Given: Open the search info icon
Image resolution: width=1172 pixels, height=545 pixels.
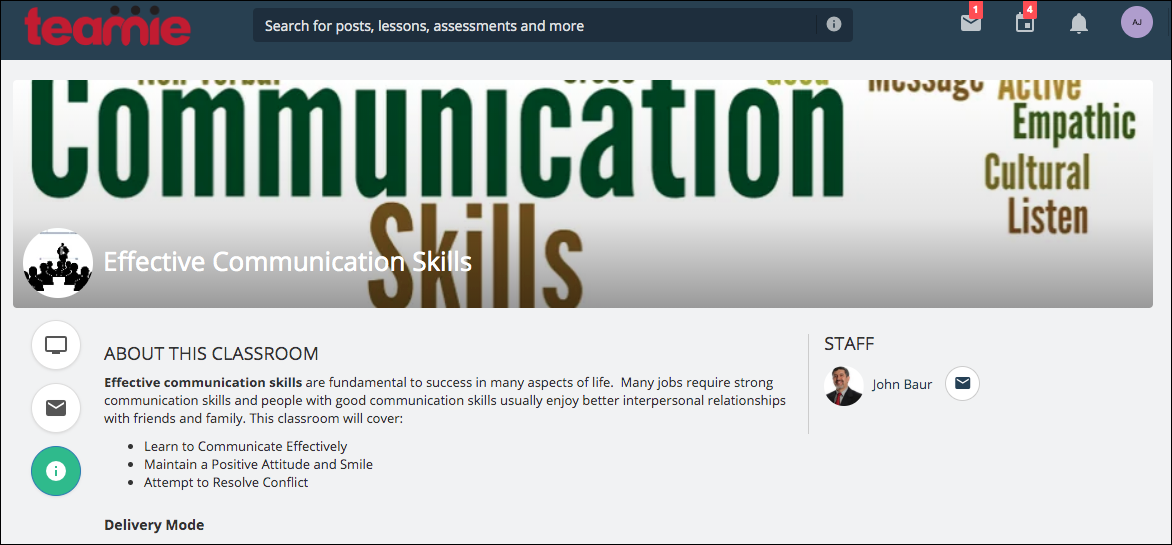Looking at the screenshot, I should click(x=834, y=25).
